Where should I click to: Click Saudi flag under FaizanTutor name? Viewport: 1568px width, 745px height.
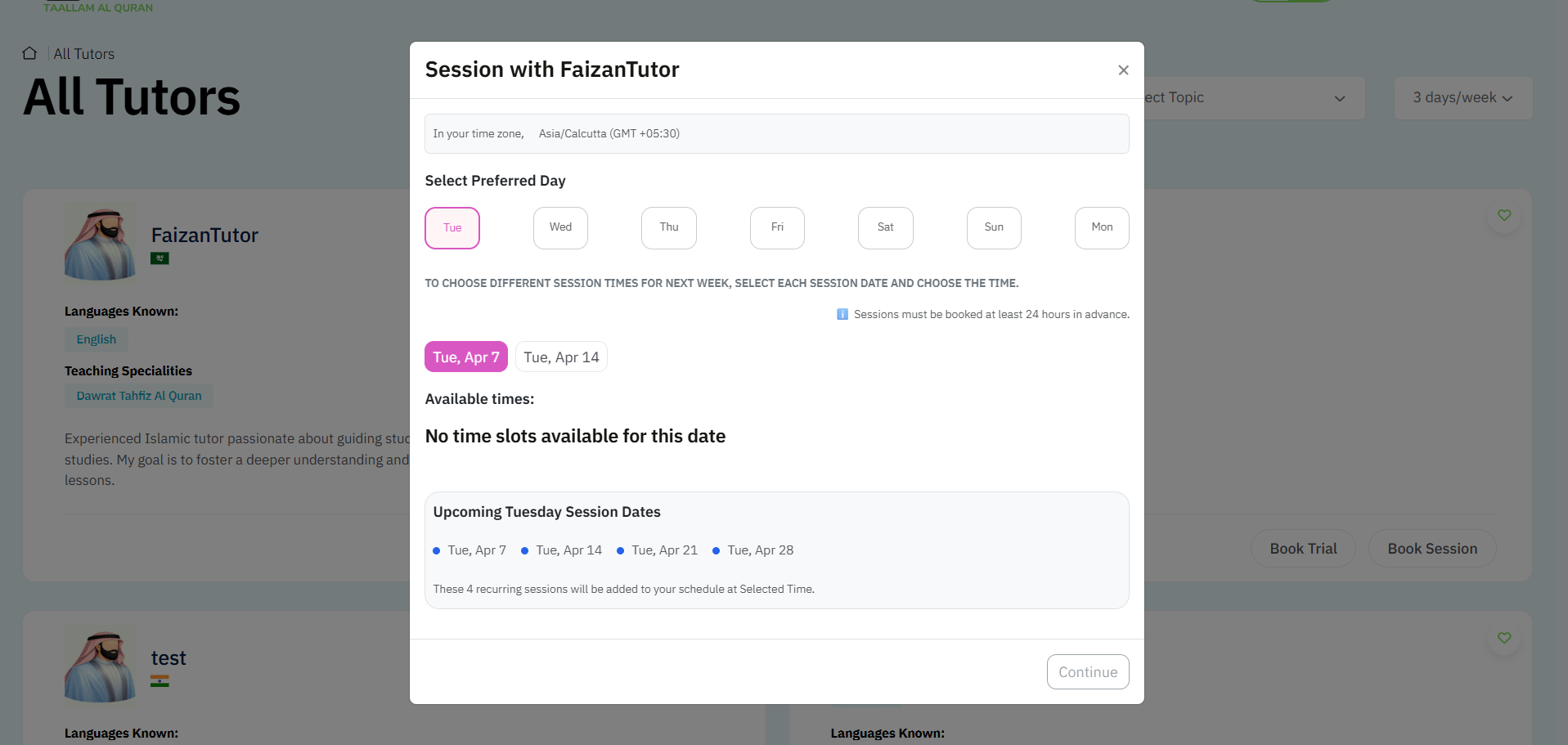click(159, 258)
